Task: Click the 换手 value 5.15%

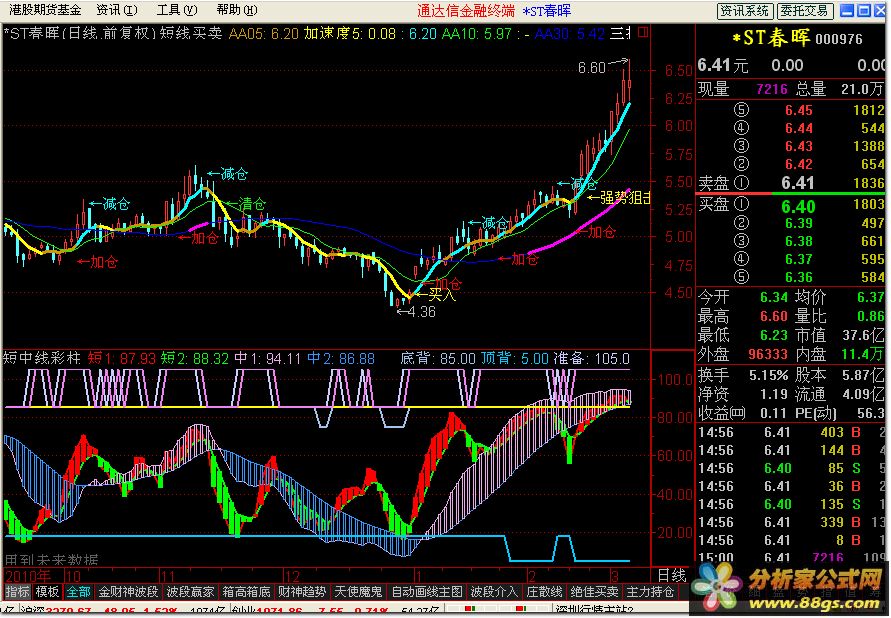Action: point(768,375)
